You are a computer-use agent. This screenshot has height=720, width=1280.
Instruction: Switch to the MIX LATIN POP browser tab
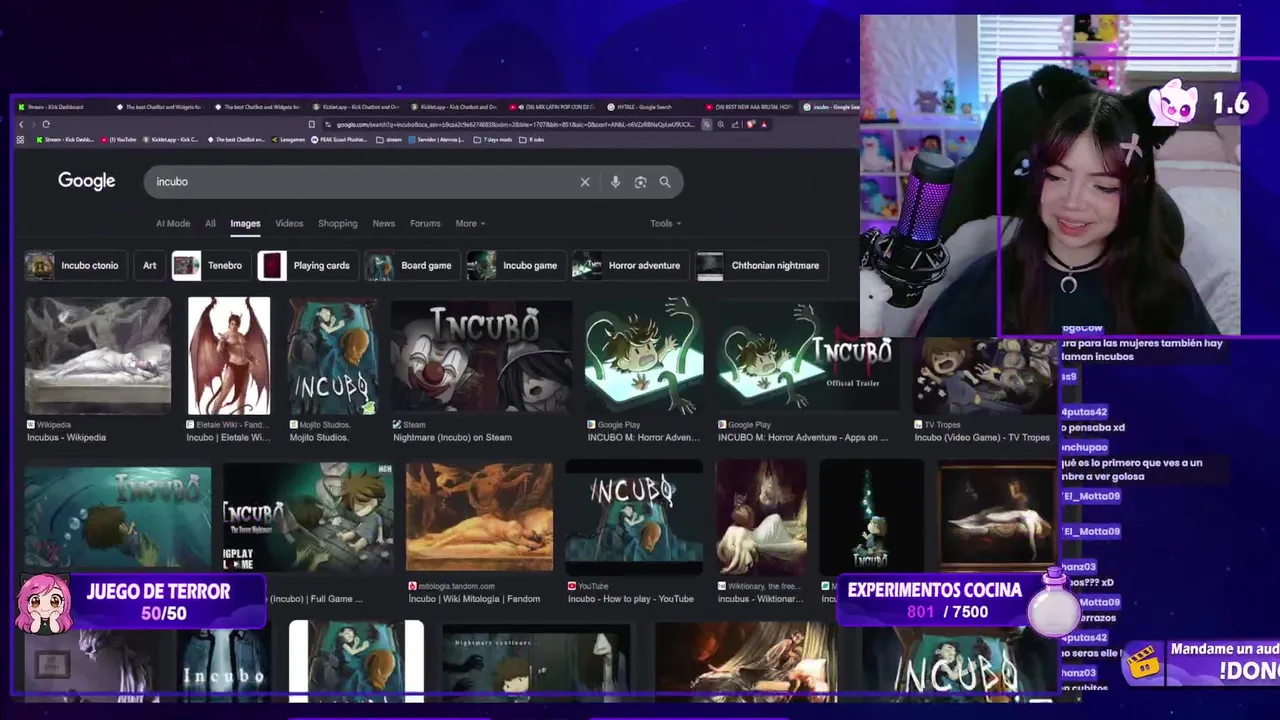pyautogui.click(x=552, y=107)
